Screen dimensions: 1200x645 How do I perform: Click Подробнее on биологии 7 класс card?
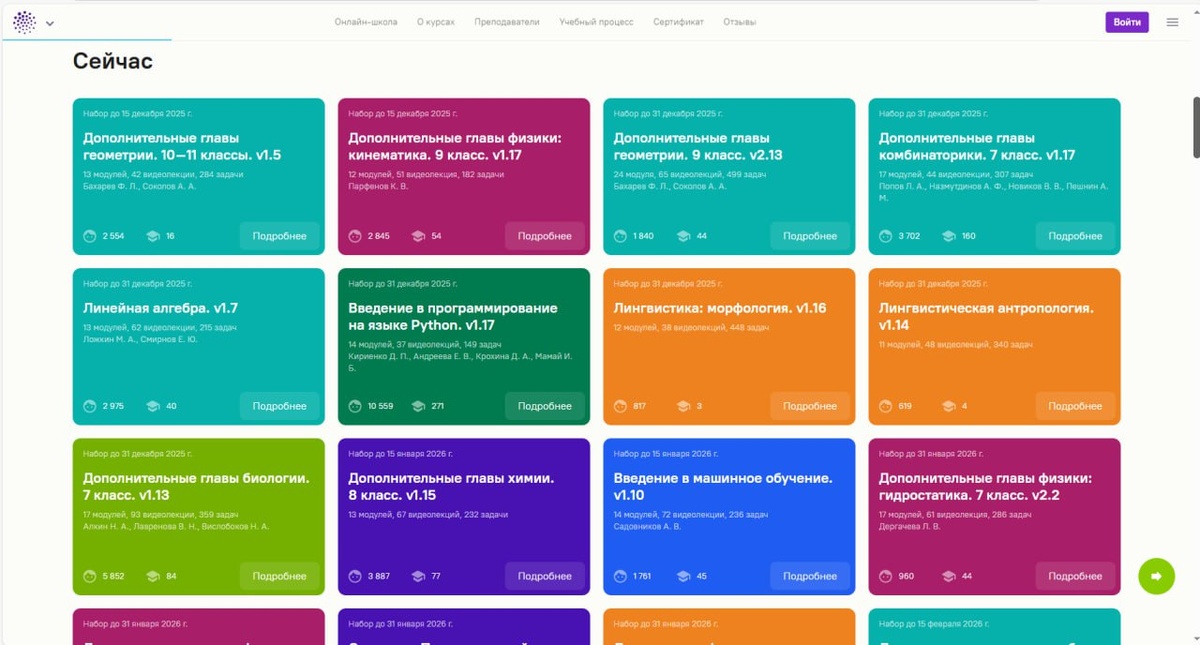(280, 576)
